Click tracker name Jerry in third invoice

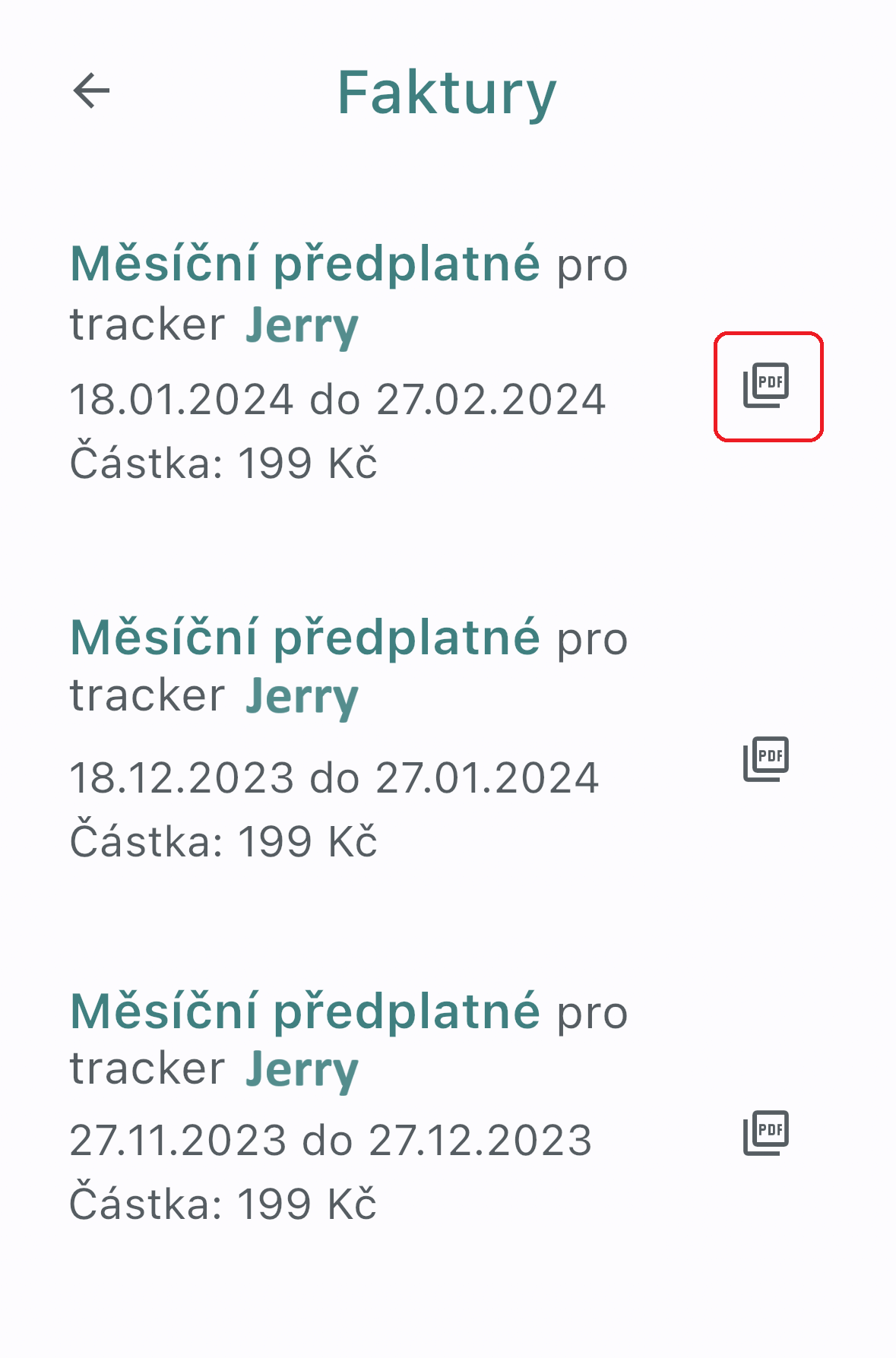302,1071
